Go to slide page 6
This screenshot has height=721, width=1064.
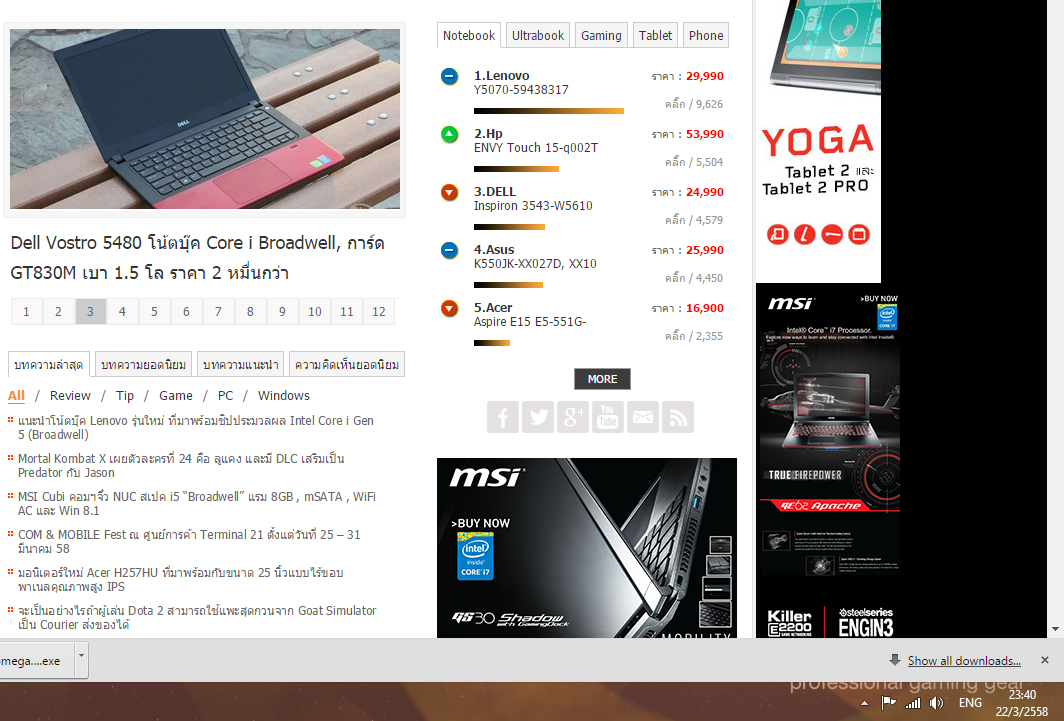coord(186,311)
